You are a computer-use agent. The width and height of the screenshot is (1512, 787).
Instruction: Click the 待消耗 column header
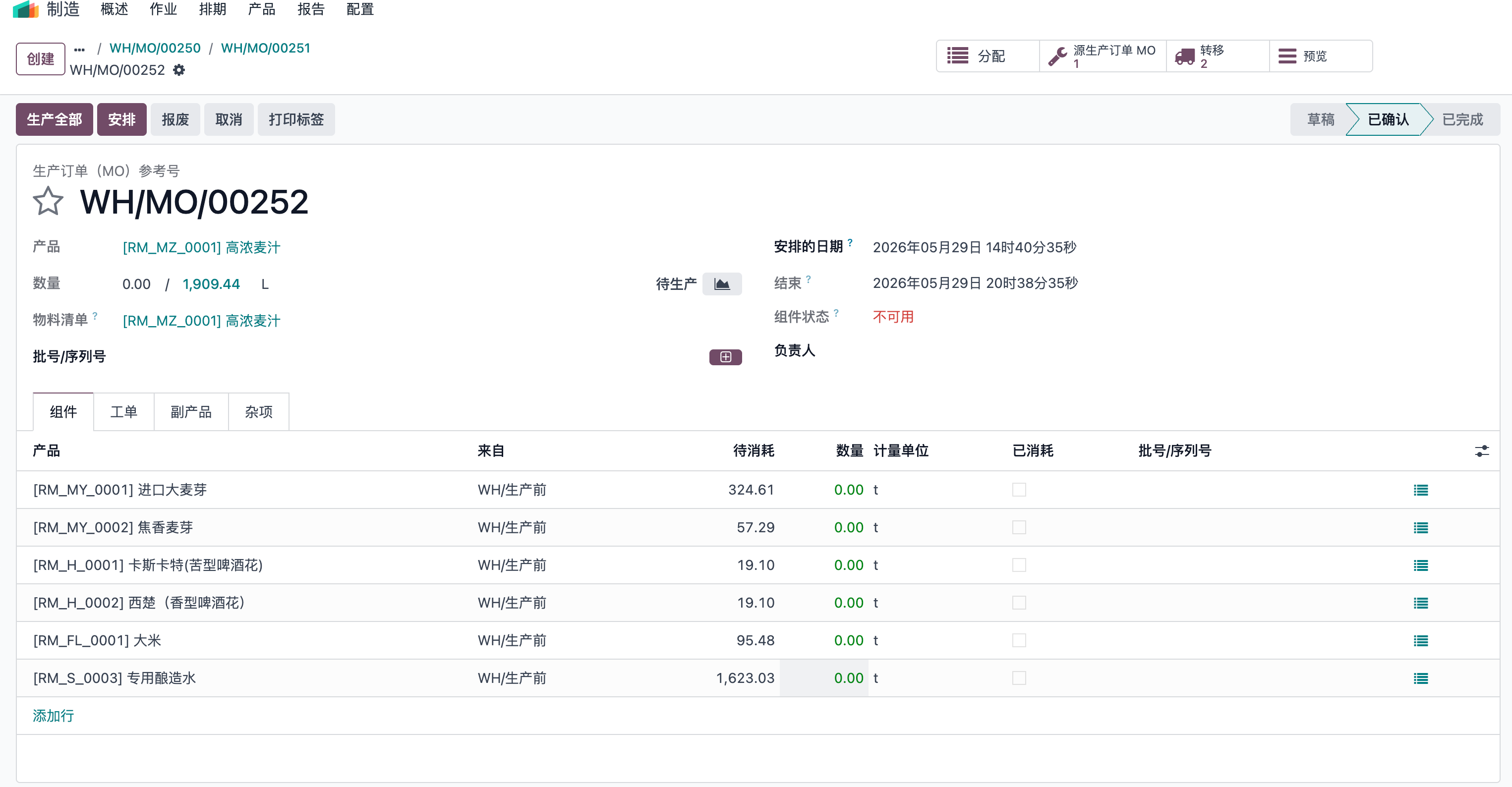[x=754, y=450]
